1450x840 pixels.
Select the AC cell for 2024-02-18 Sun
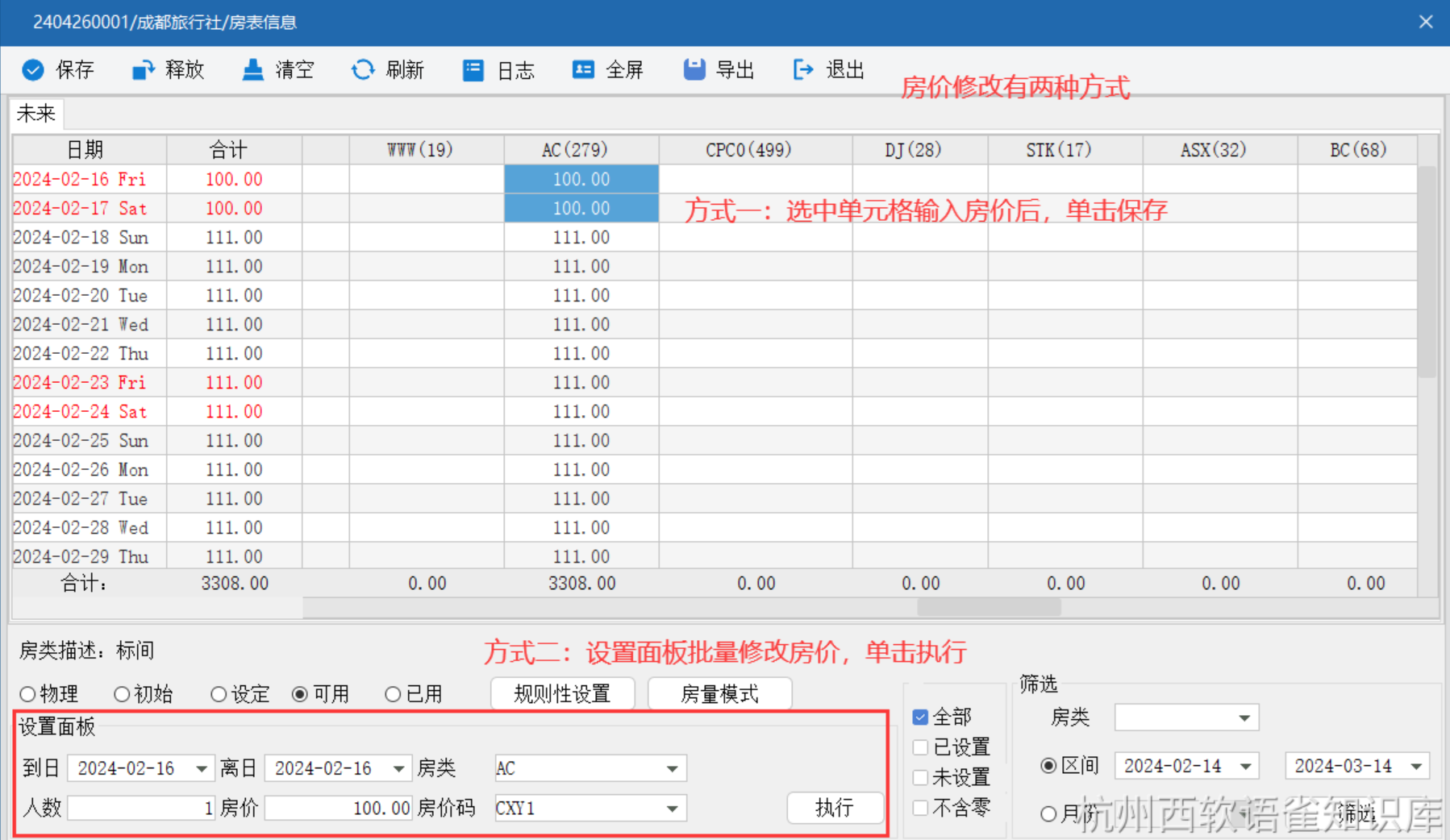(x=581, y=237)
